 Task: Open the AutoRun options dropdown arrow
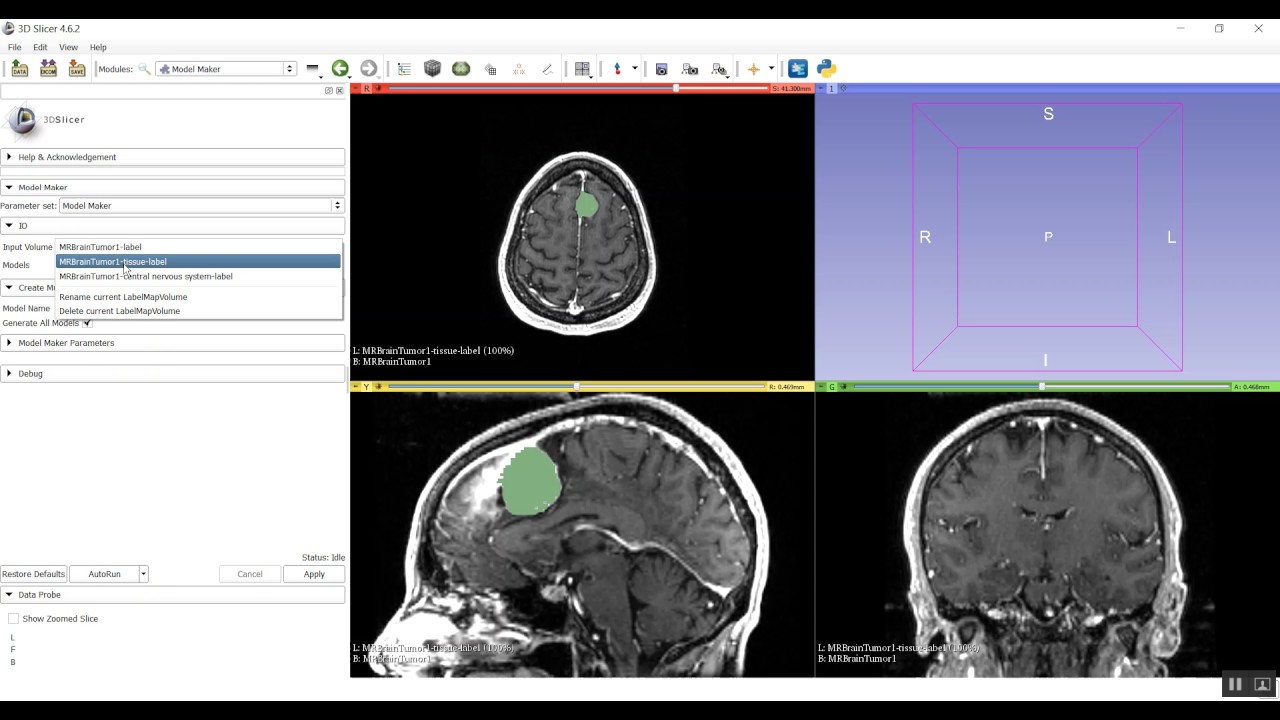pos(144,574)
